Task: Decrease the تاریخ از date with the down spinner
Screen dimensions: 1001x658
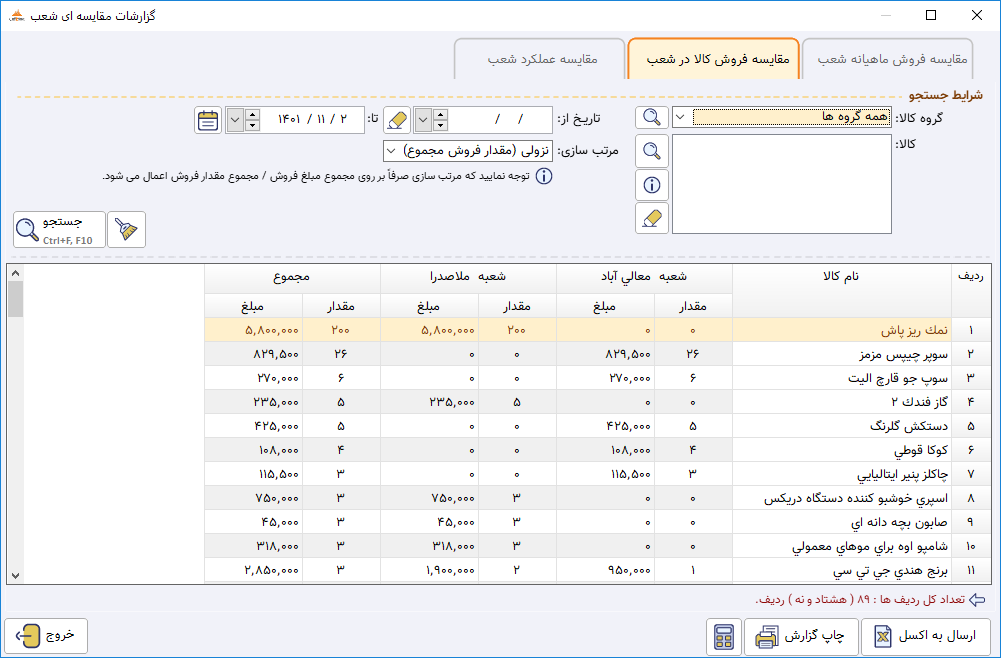Action: (x=440, y=126)
